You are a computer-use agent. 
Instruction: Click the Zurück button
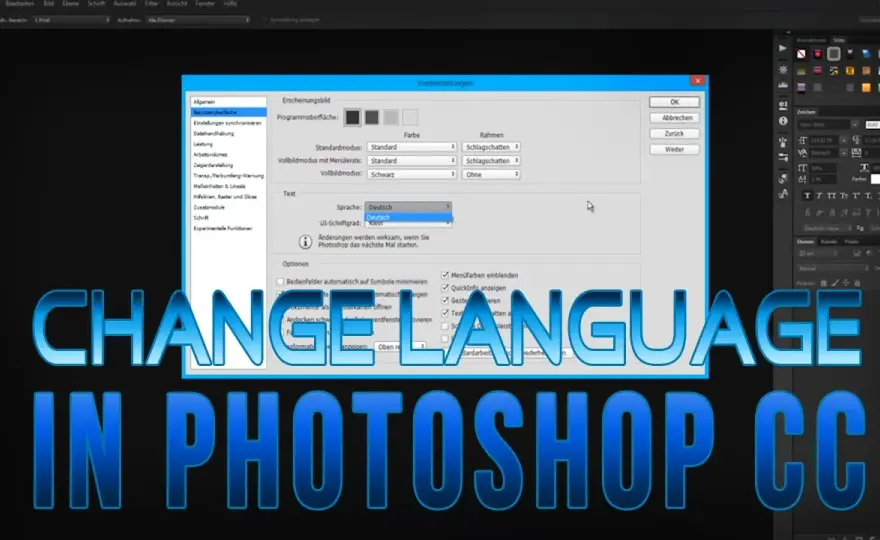click(x=674, y=134)
